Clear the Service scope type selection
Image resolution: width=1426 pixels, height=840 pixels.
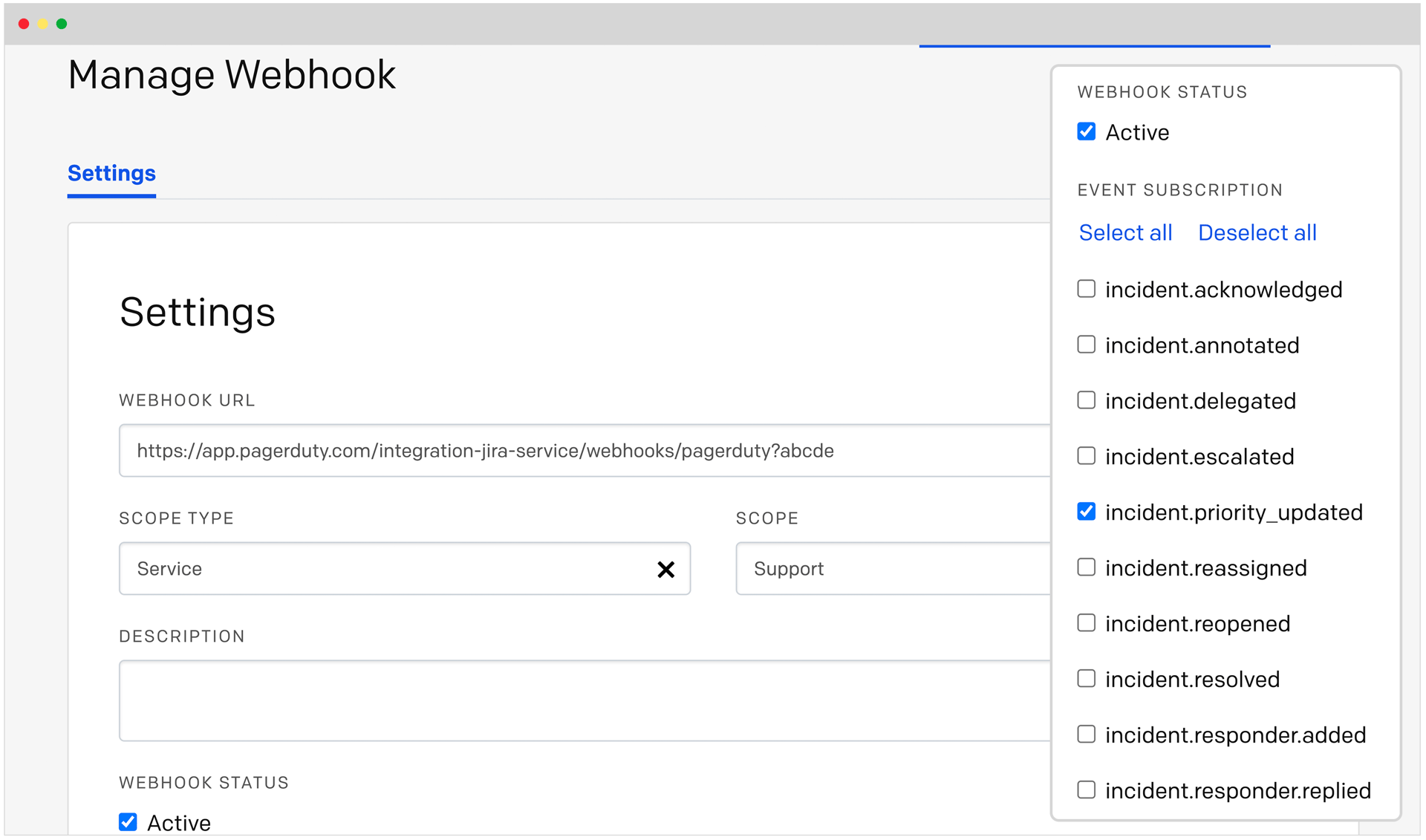tap(666, 569)
